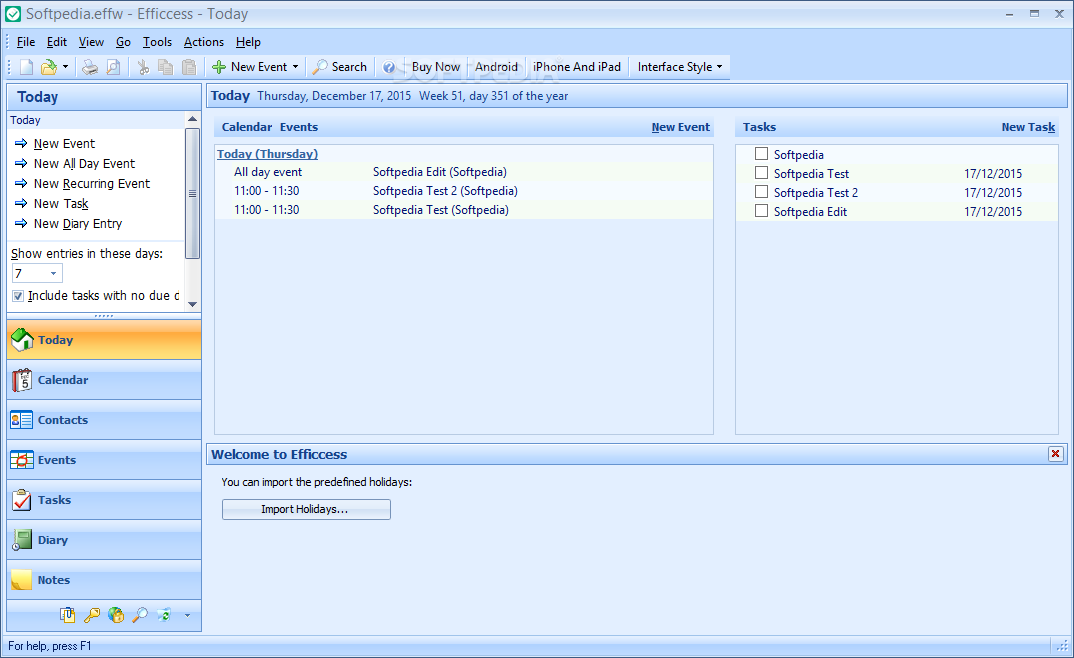Click the side panel vertical scrollbar thumb
Screen dimensions: 1074x658
point(192,194)
